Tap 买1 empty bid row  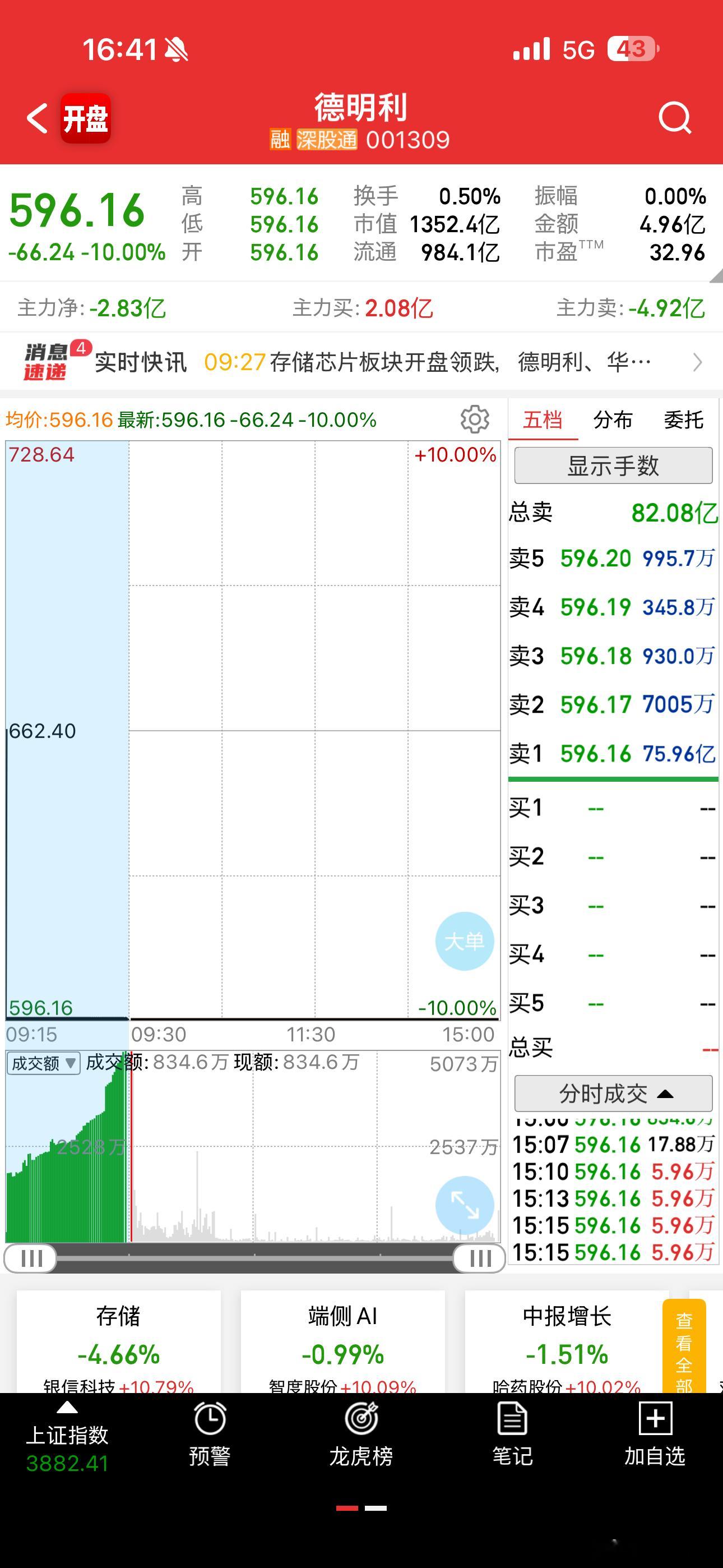click(x=613, y=808)
